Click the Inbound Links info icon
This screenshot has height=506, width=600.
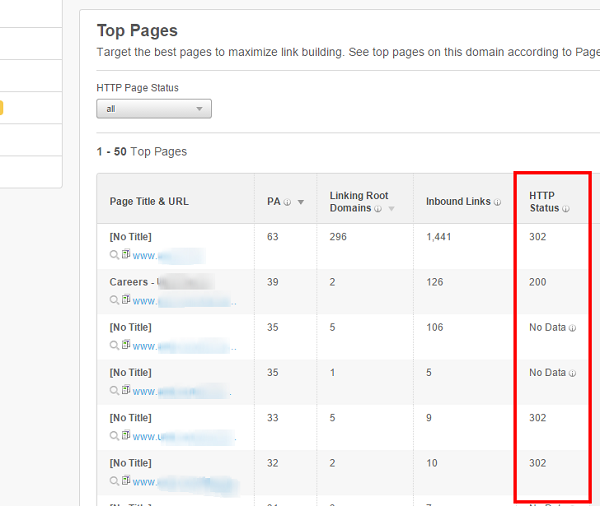(x=497, y=202)
